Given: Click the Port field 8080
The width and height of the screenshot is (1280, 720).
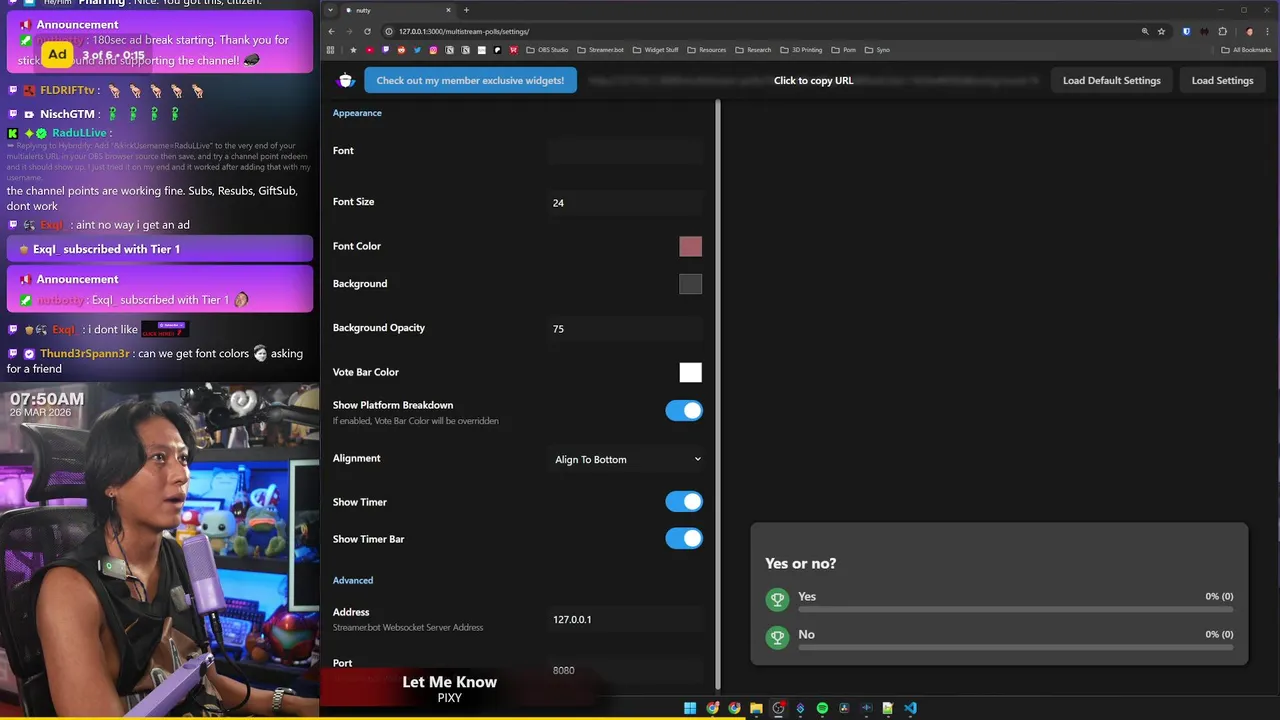Looking at the screenshot, I should pyautogui.click(x=625, y=670).
